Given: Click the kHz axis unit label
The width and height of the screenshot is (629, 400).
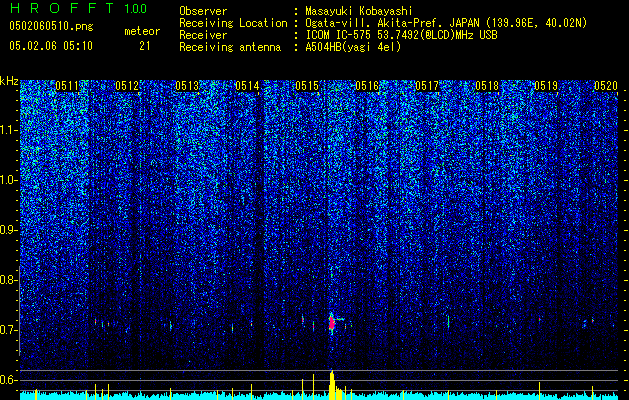Looking at the screenshot, I should 9,81.
